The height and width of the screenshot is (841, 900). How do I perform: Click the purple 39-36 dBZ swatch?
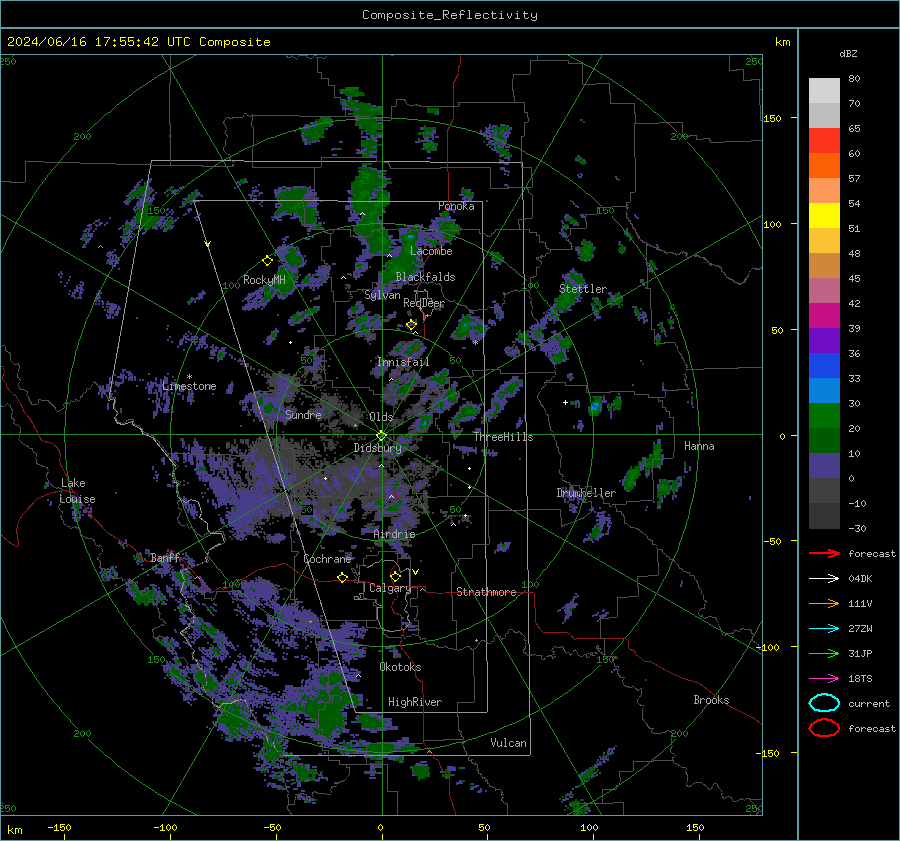824,341
